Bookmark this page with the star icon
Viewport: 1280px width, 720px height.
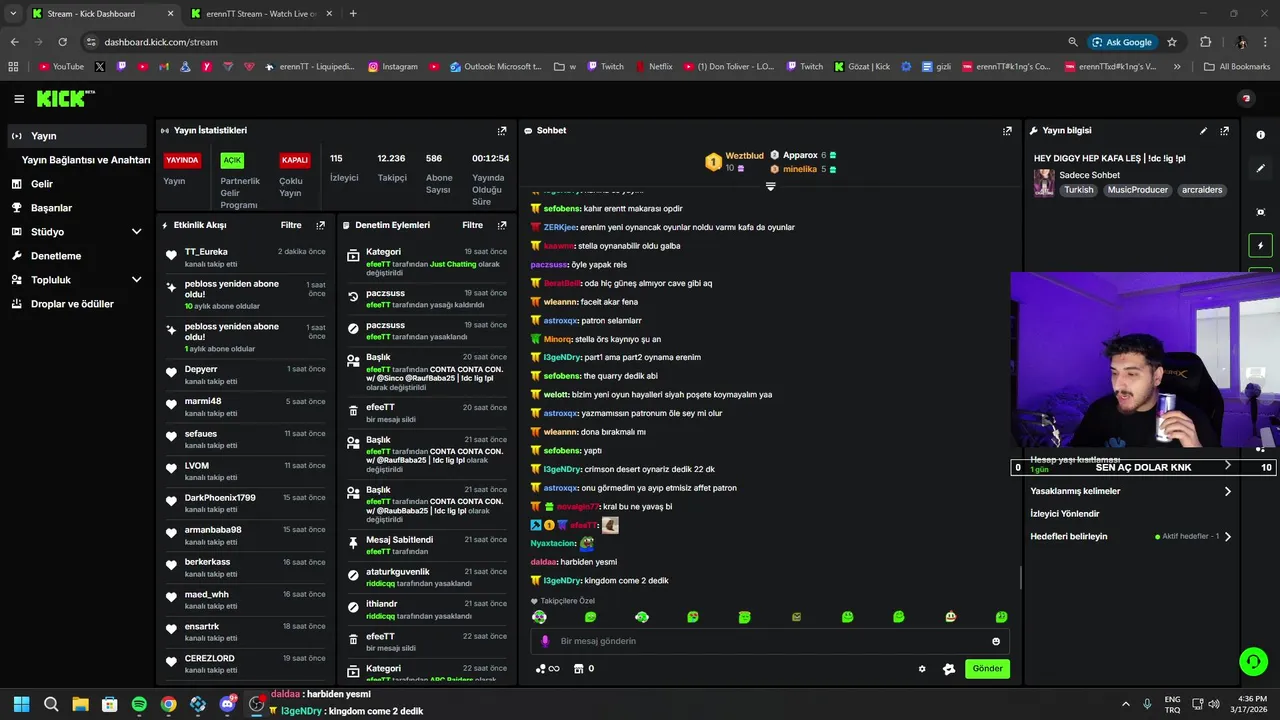(1172, 42)
